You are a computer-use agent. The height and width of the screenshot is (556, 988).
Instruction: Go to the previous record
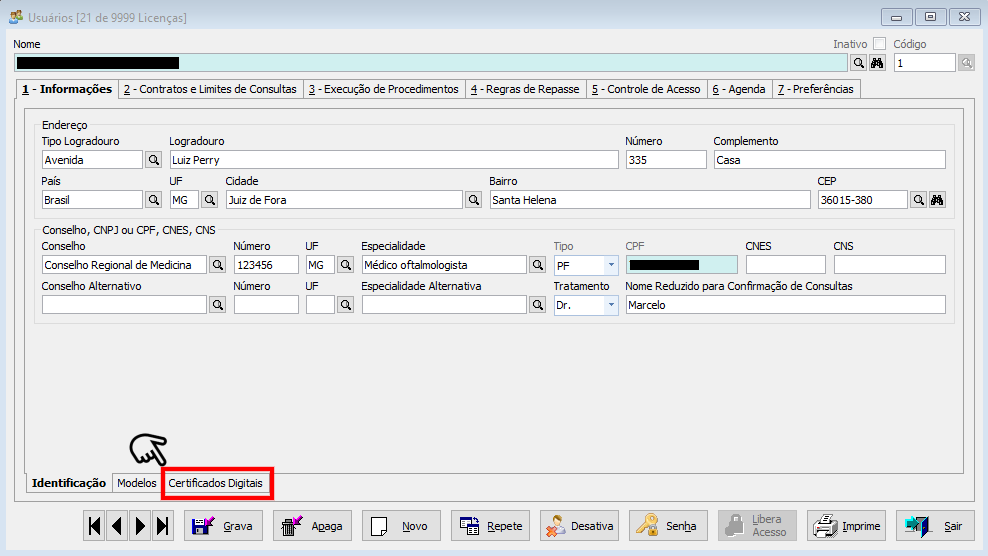coord(117,526)
